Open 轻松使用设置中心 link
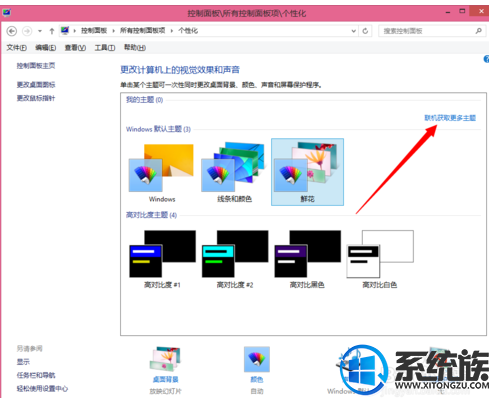Viewport: 489px width, 398px height. [x=42, y=389]
